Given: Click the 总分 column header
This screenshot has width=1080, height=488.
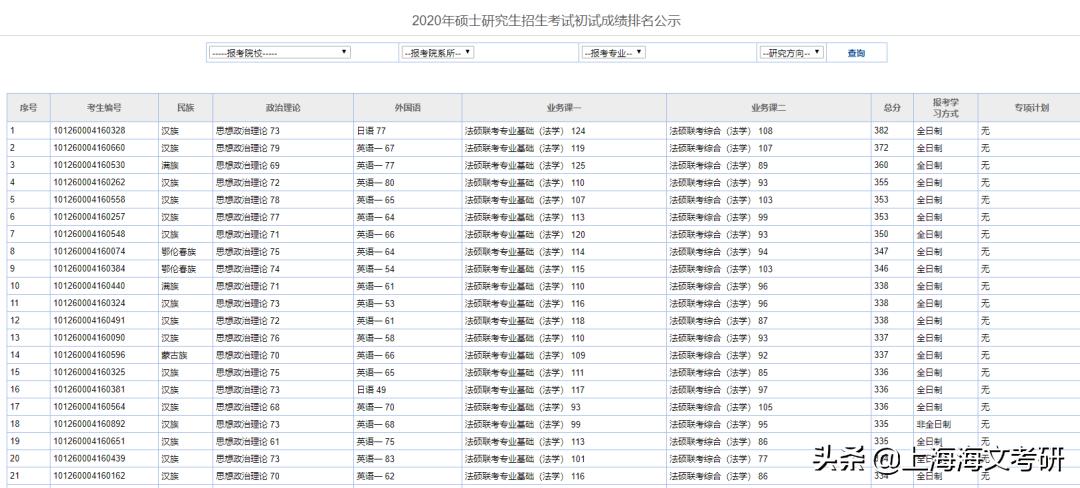Looking at the screenshot, I should click(x=892, y=107).
